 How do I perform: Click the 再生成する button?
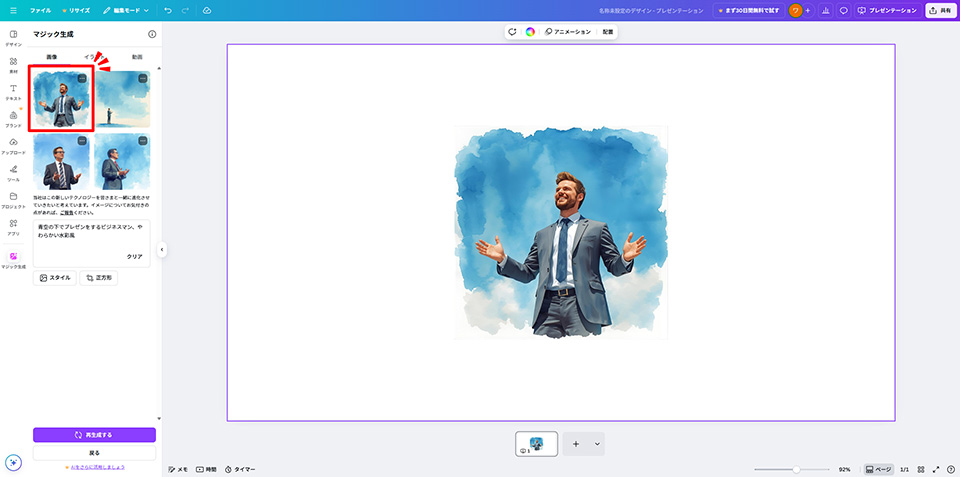(94, 435)
